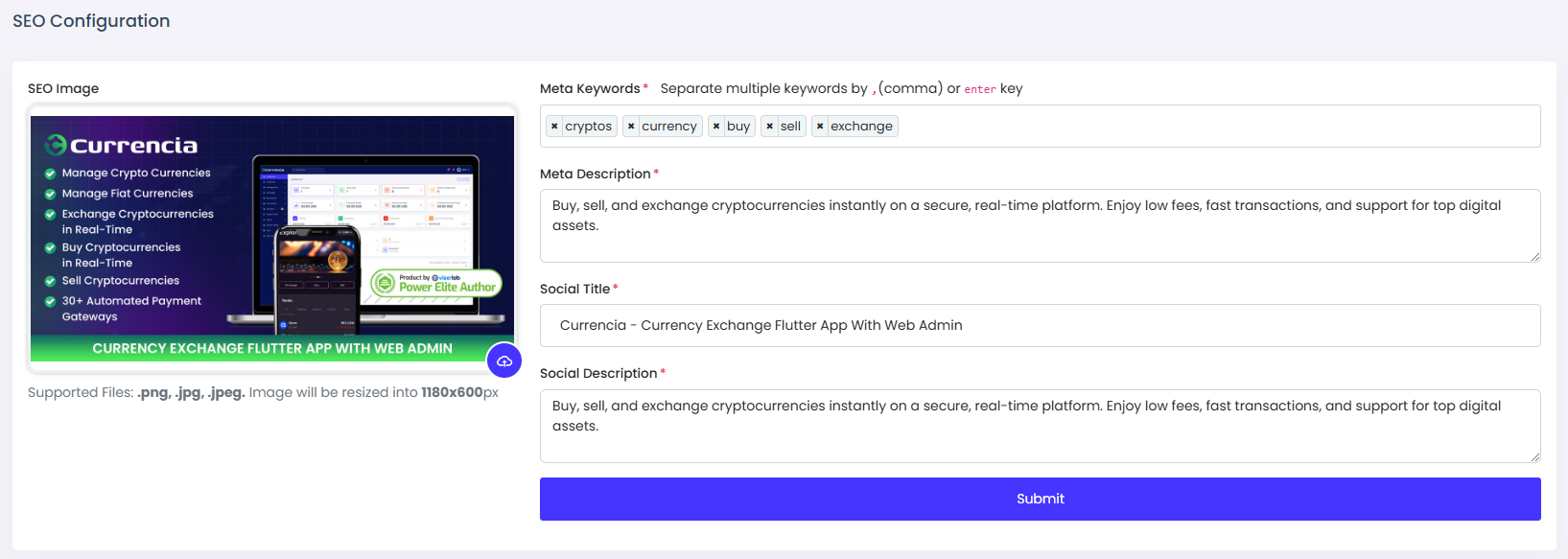The image size is (1568, 559).
Task: Click the 'Social Title' field label
Action: tap(574, 290)
